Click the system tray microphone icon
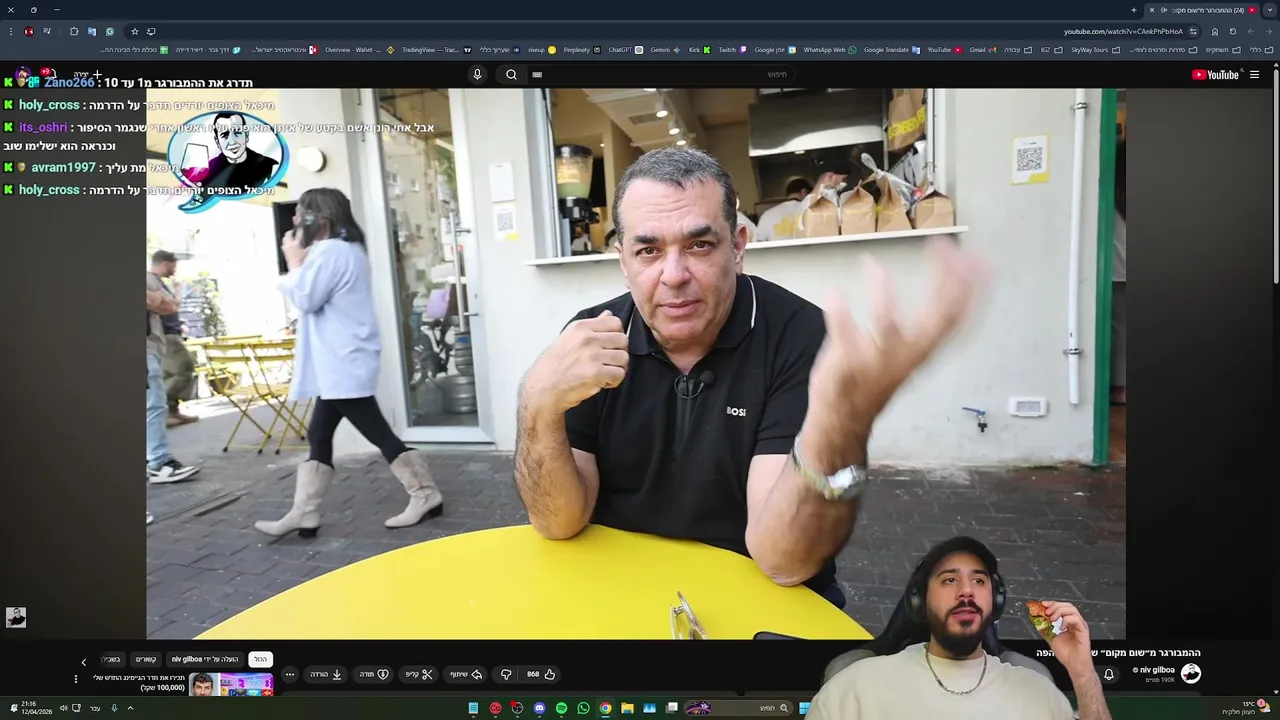This screenshot has width=1280, height=720. 114,708
